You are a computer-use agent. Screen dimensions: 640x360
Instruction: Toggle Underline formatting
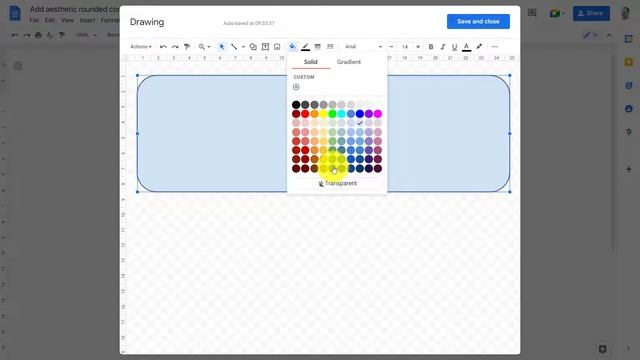pos(454,47)
